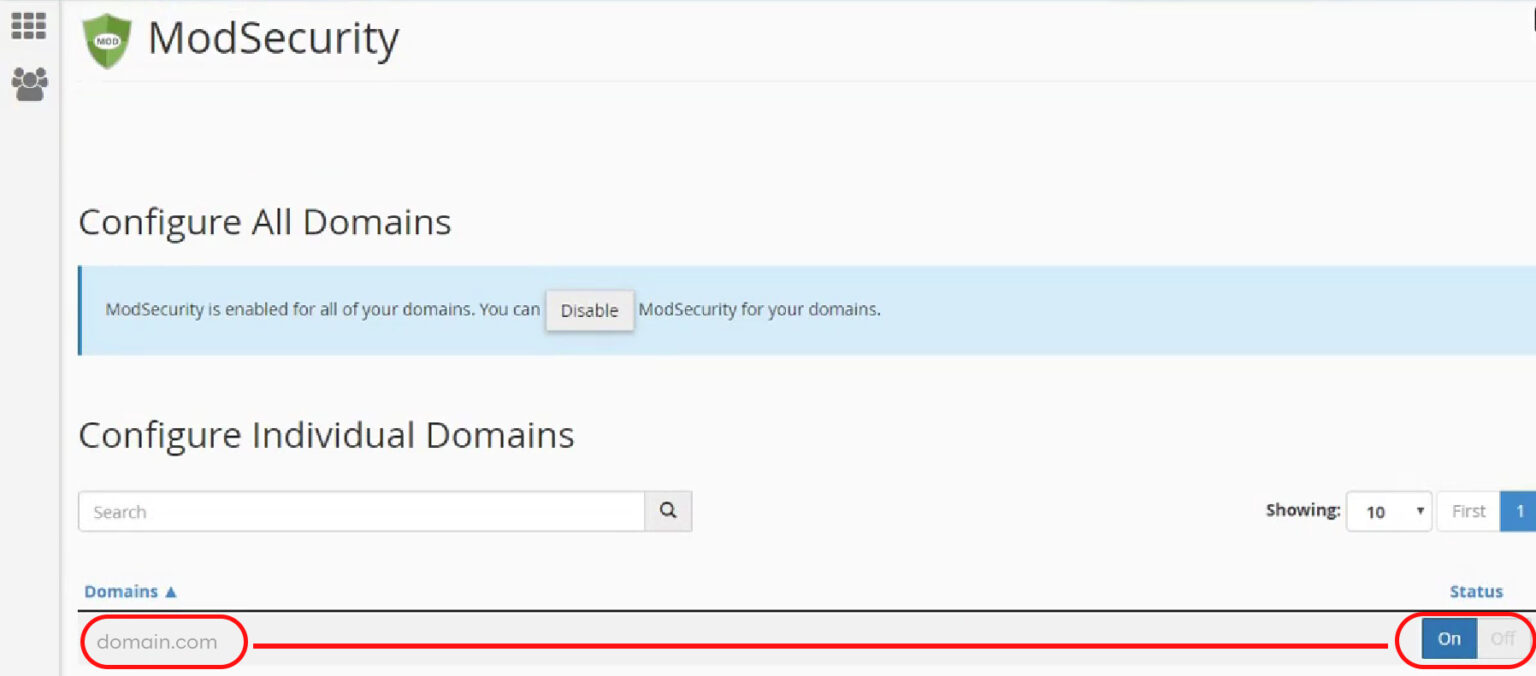Sort the list by Status column
Viewport: 1536px width, 676px height.
(1476, 591)
